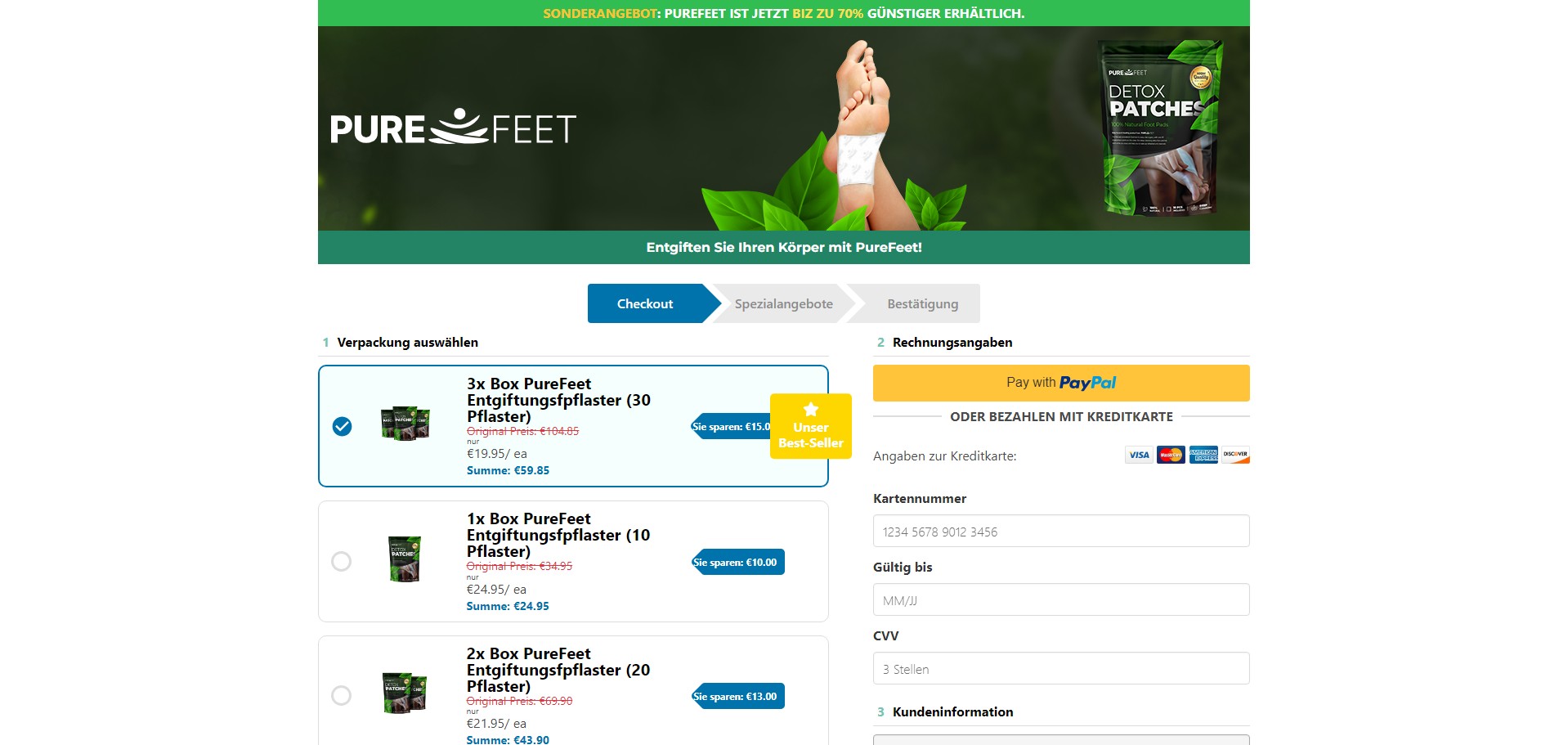Screen dimensions: 1568x745
Task: Click the Visa card icon
Action: click(x=1139, y=455)
